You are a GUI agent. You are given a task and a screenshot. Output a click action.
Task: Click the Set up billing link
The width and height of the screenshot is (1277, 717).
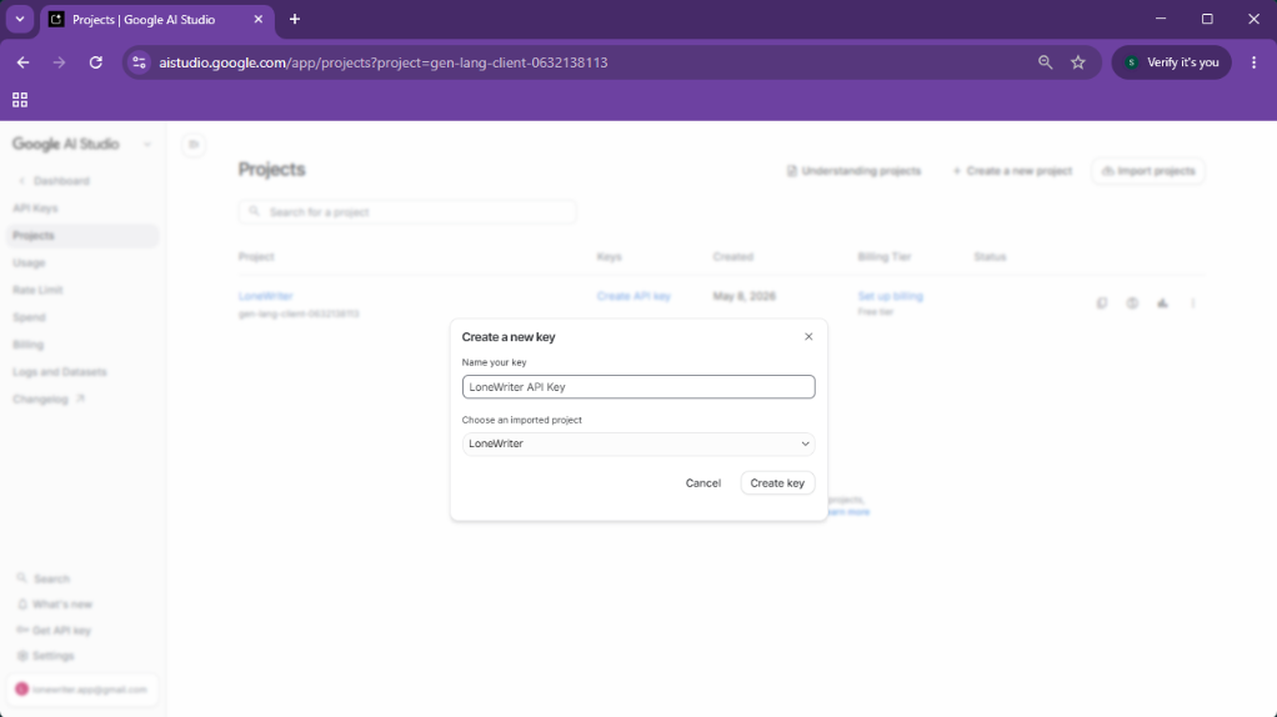(890, 296)
